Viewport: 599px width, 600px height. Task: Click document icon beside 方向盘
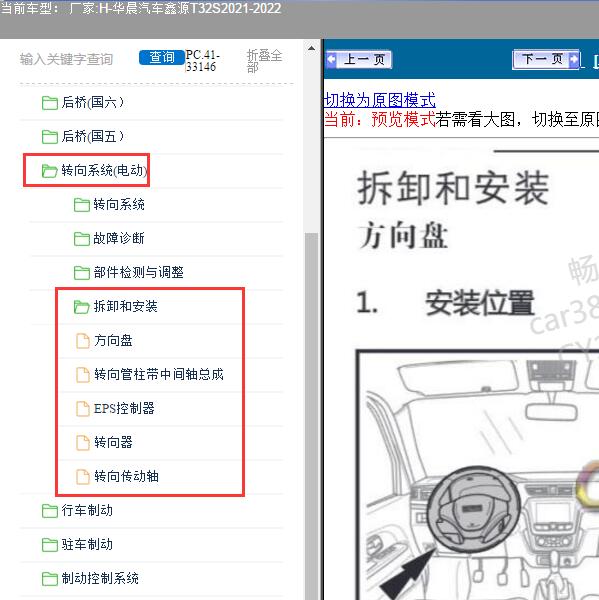tap(83, 341)
